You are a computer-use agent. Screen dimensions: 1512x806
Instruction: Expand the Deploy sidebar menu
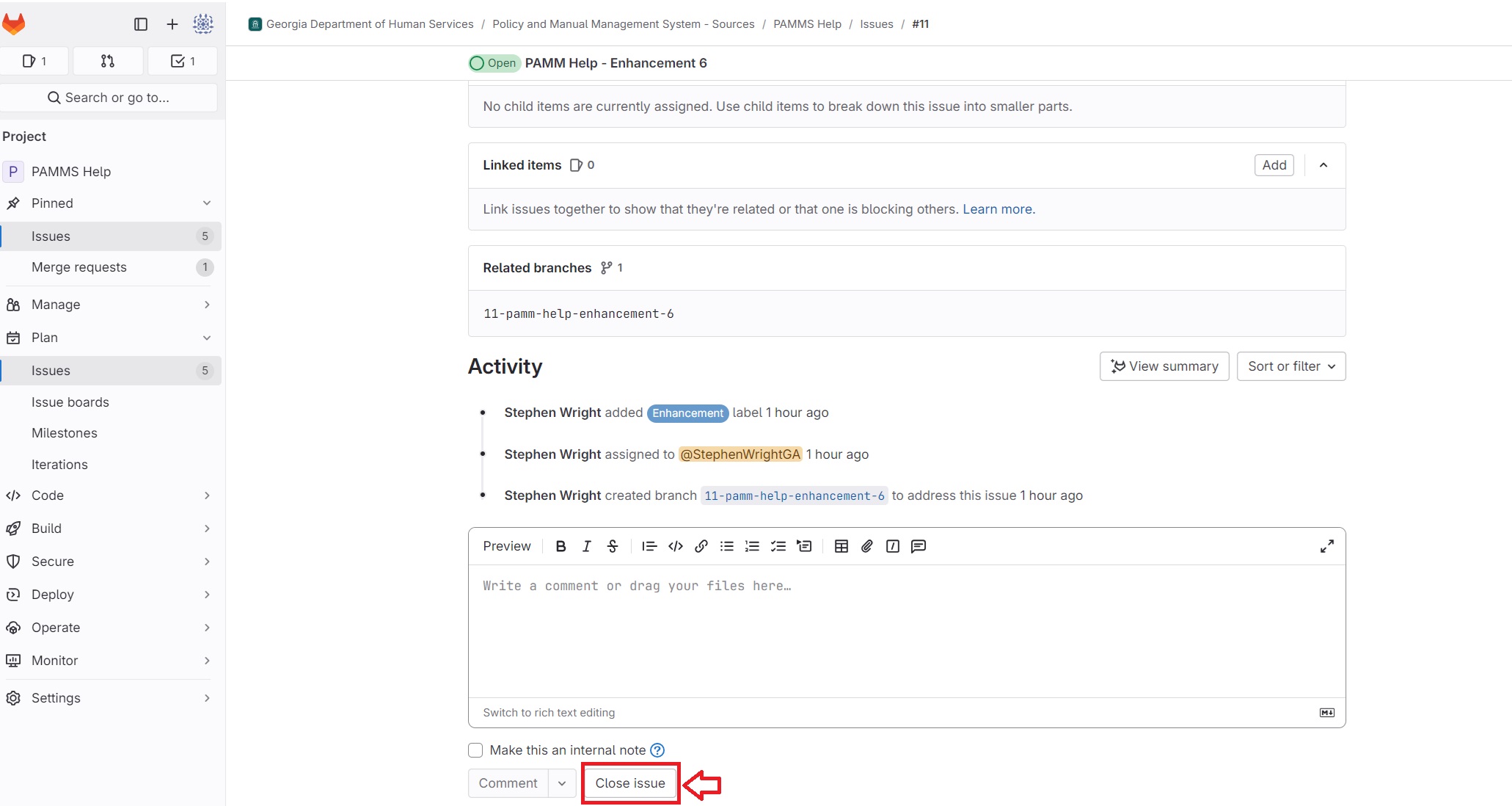coord(110,595)
